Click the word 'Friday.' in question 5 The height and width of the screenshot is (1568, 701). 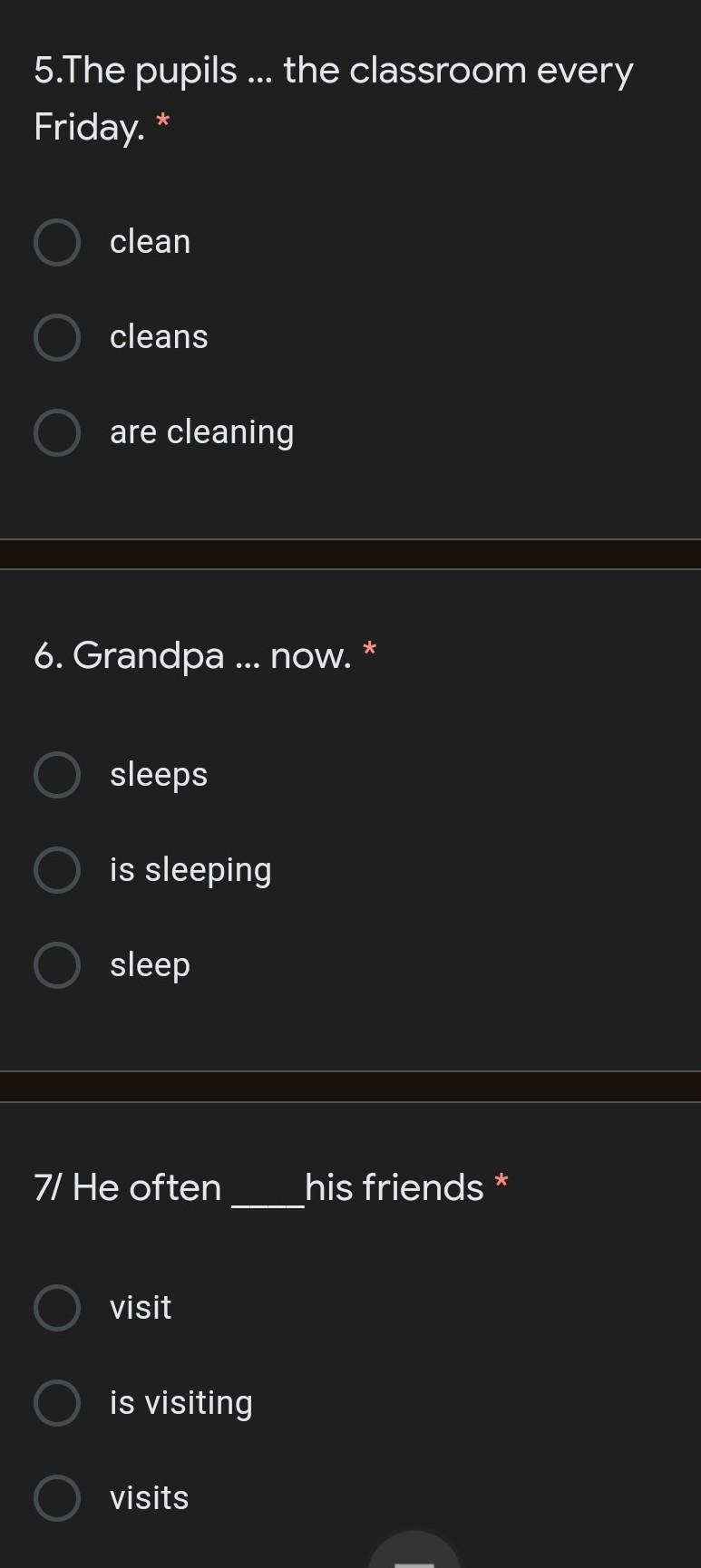[x=89, y=128]
